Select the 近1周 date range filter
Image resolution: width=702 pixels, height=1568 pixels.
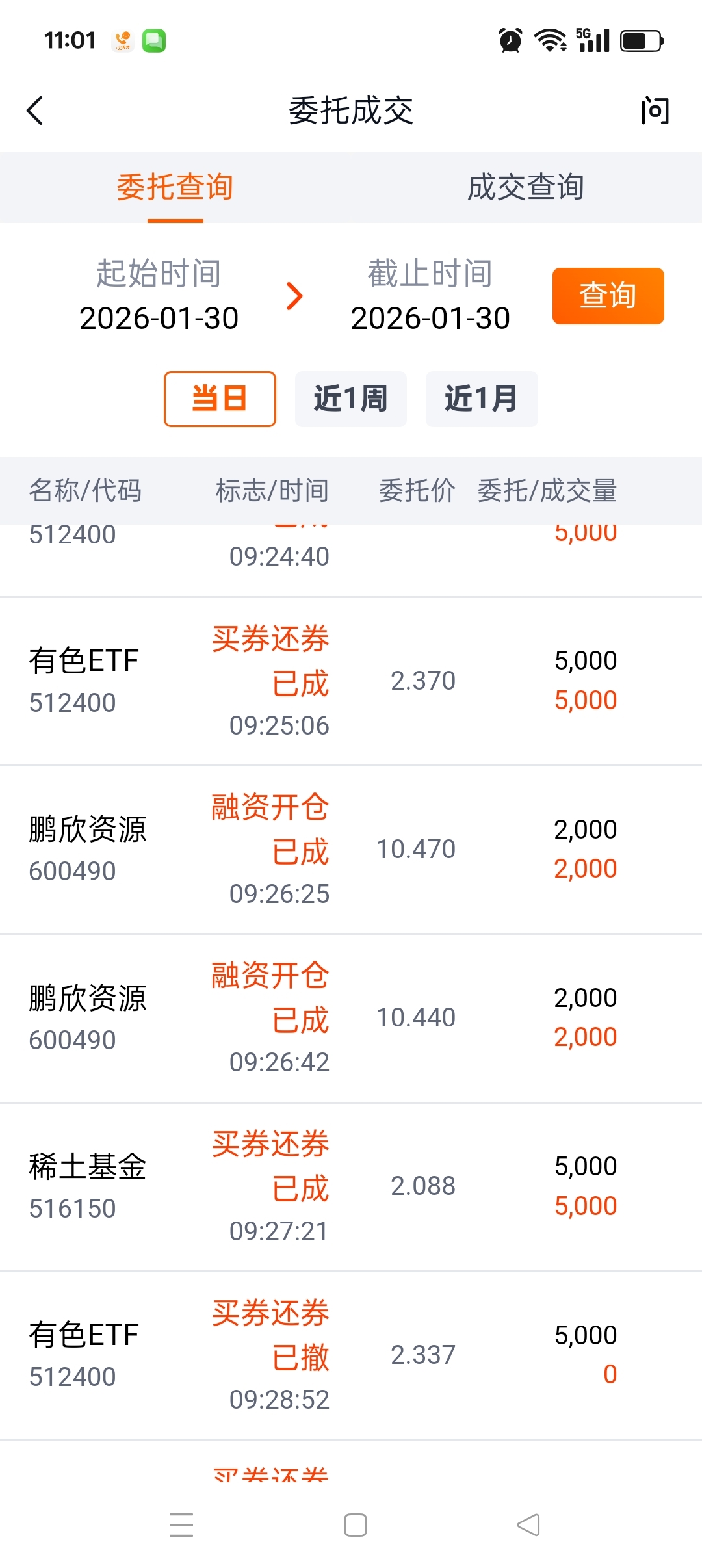click(350, 399)
